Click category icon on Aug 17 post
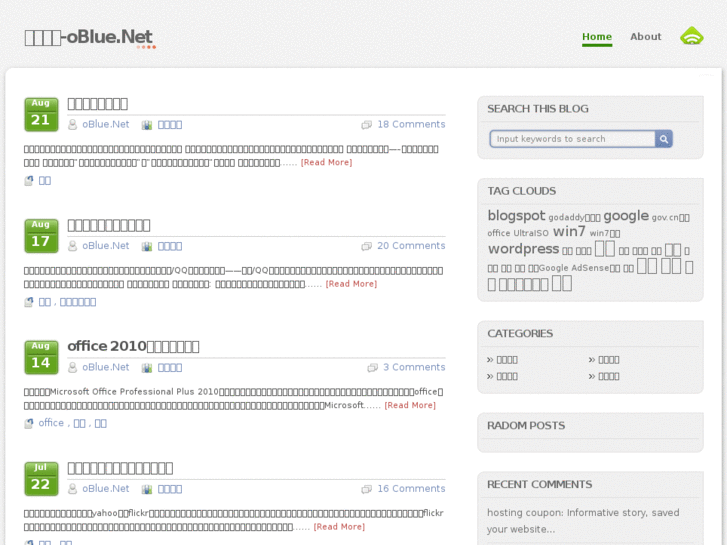 pos(147,246)
